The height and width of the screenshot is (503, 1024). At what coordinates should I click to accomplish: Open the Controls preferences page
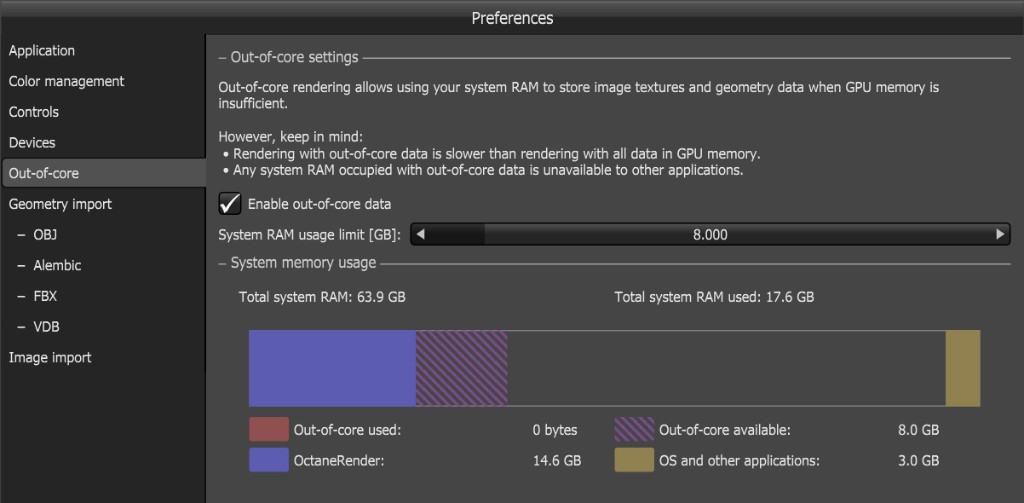click(34, 112)
